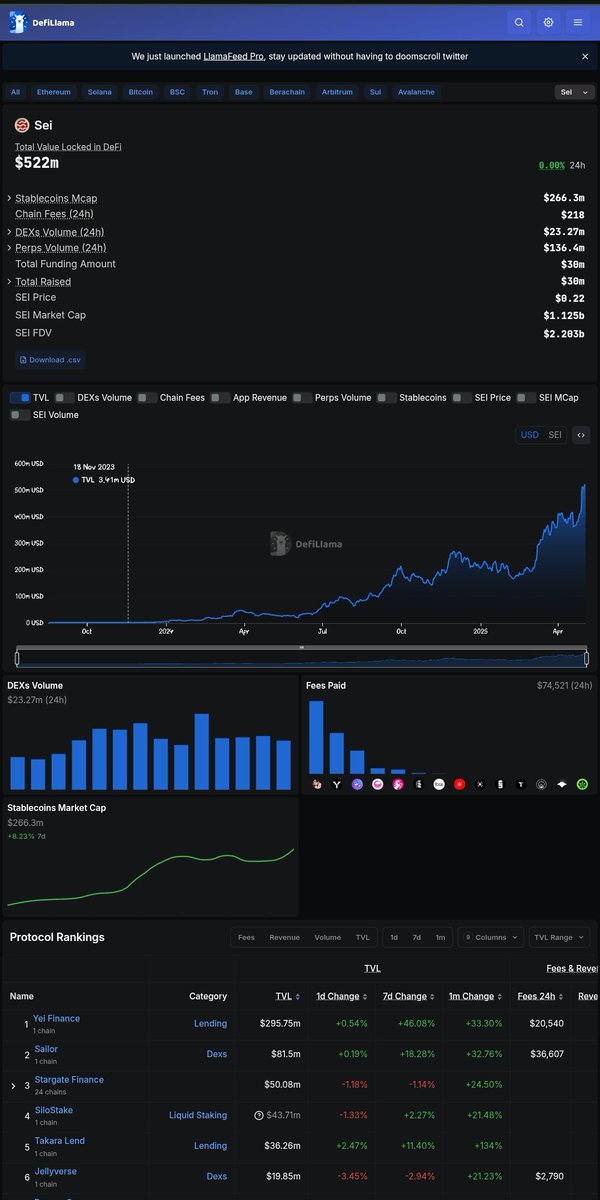Select the Avalanche chain tab
600x1200 pixels.
(416, 92)
